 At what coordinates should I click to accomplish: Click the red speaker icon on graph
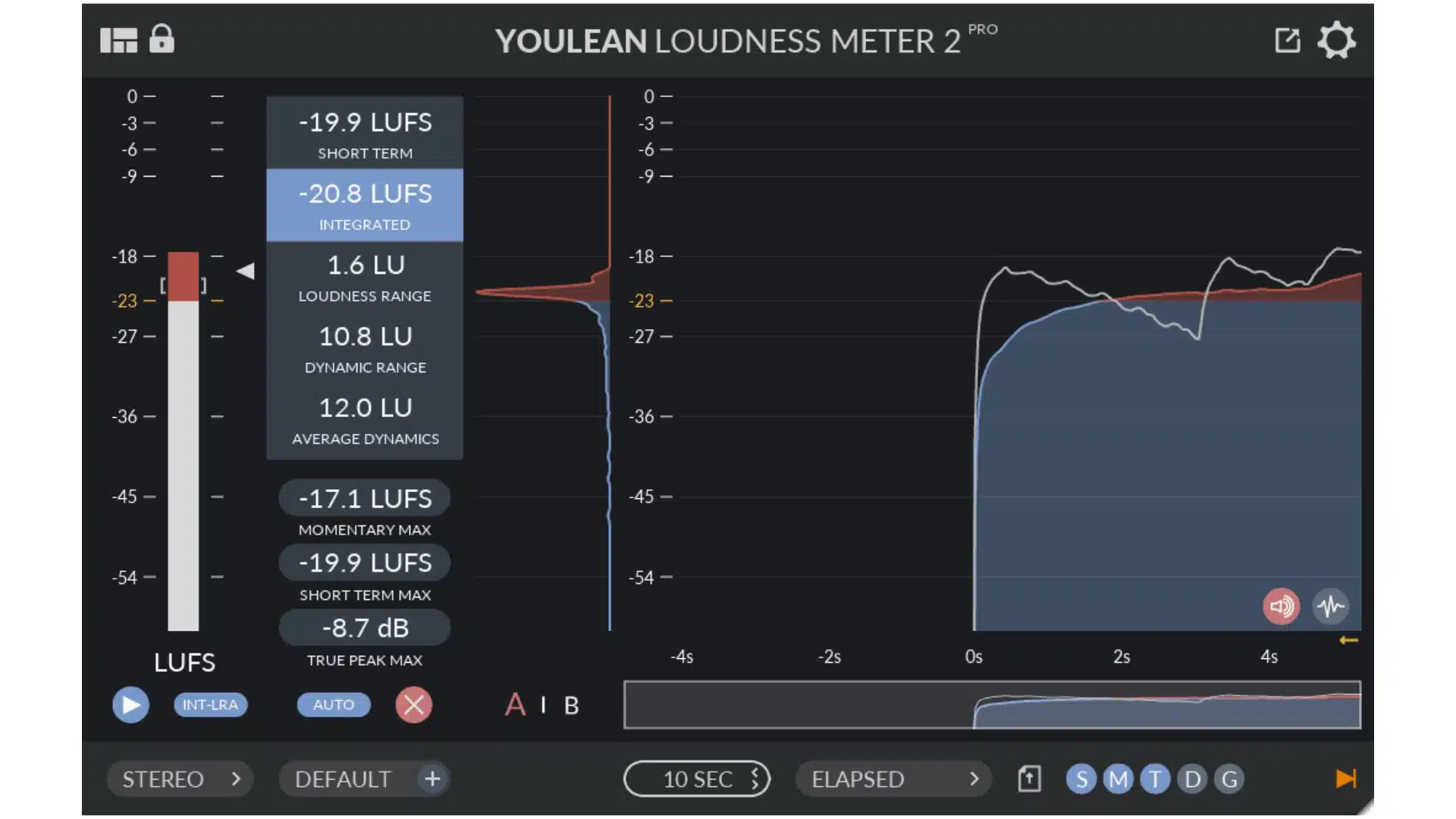pos(1282,607)
